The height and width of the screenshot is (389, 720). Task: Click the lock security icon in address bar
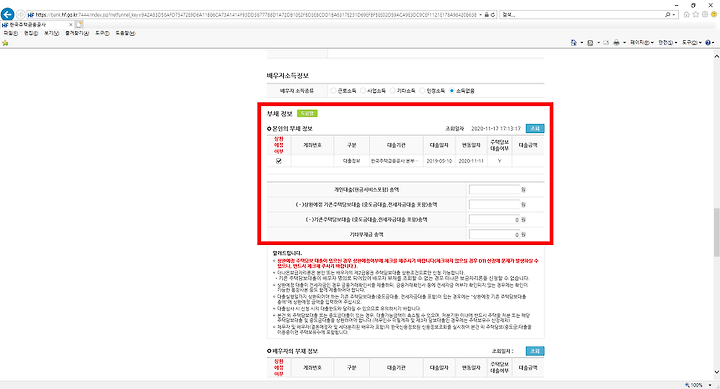click(487, 15)
